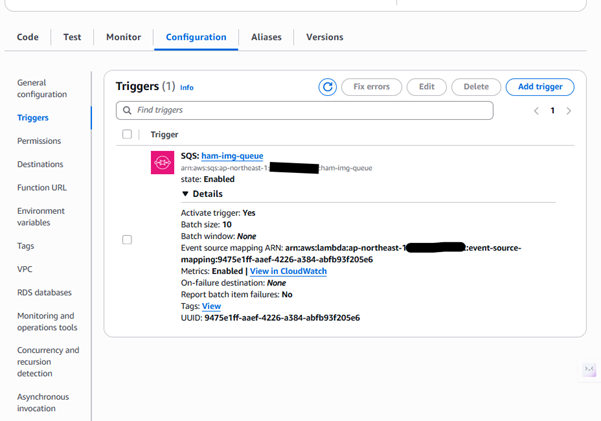
Task: Click the Batch window: None text
Action: pyautogui.click(x=218, y=236)
